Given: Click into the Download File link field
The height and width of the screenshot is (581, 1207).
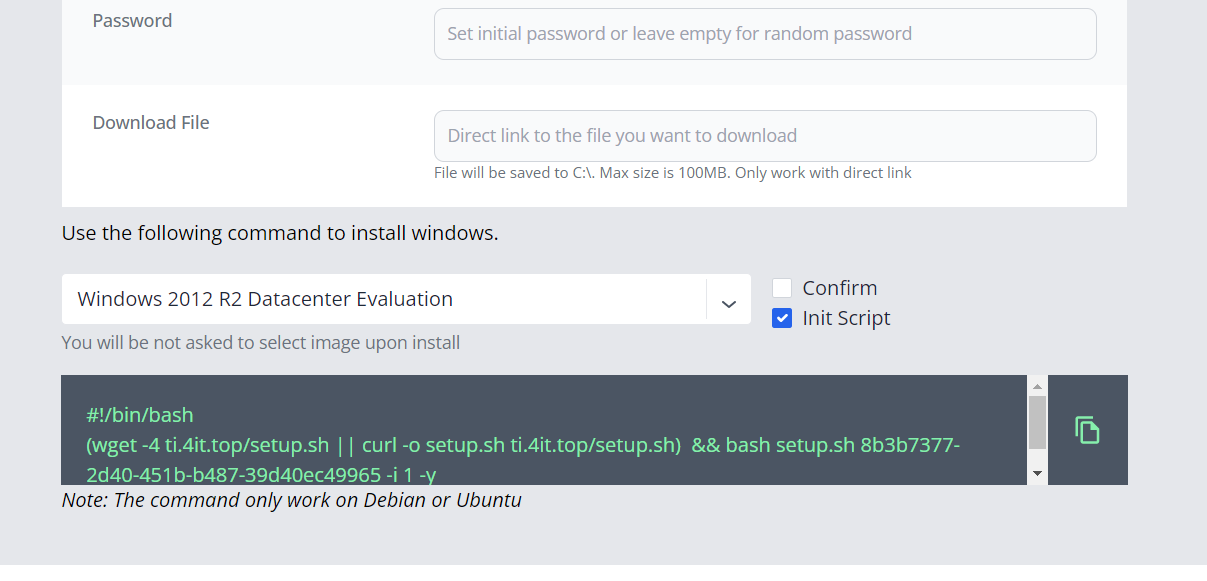Looking at the screenshot, I should click(x=765, y=136).
